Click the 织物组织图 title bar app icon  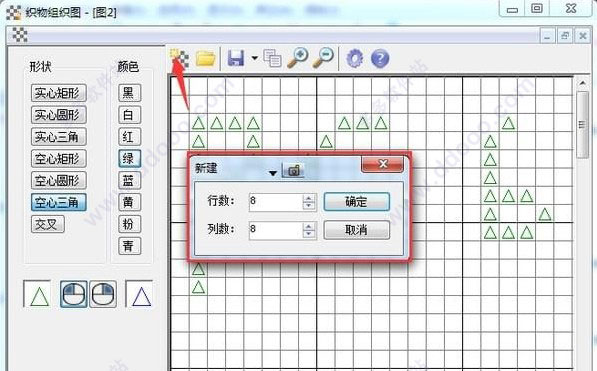[x=14, y=12]
